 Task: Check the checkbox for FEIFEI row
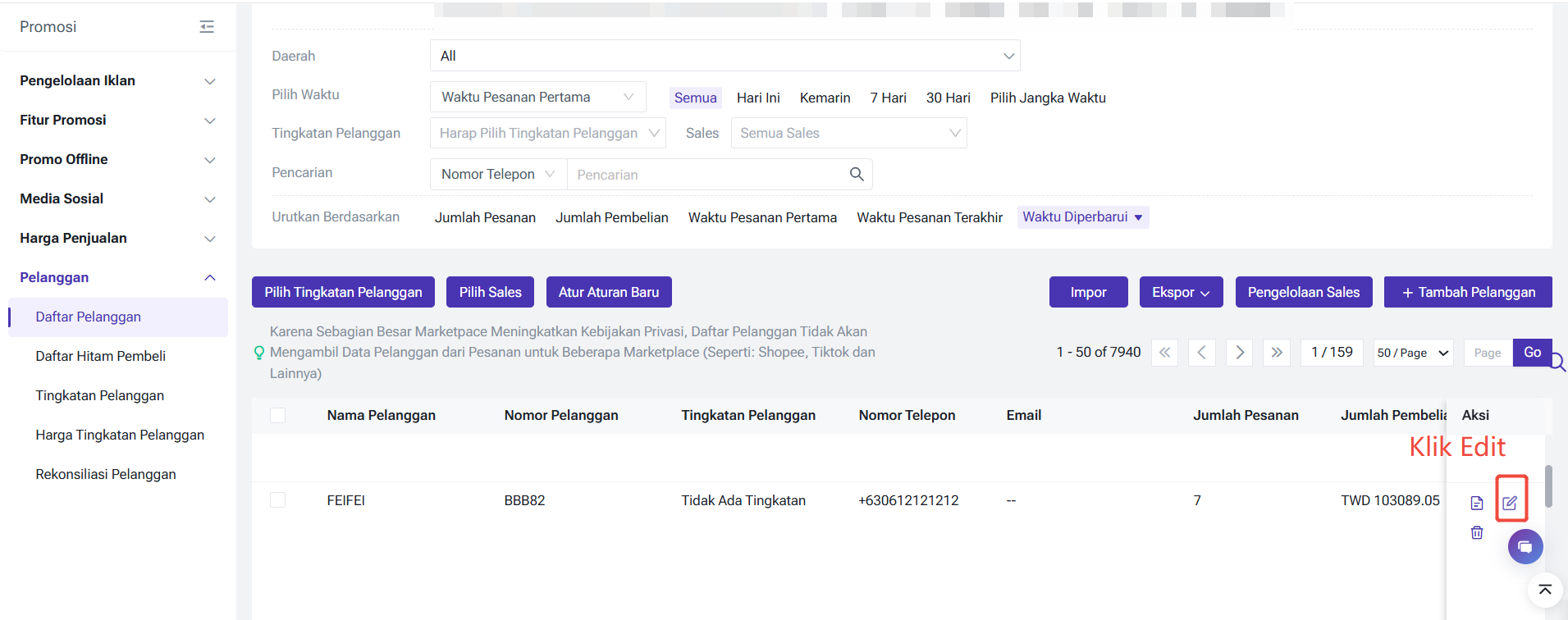click(278, 500)
